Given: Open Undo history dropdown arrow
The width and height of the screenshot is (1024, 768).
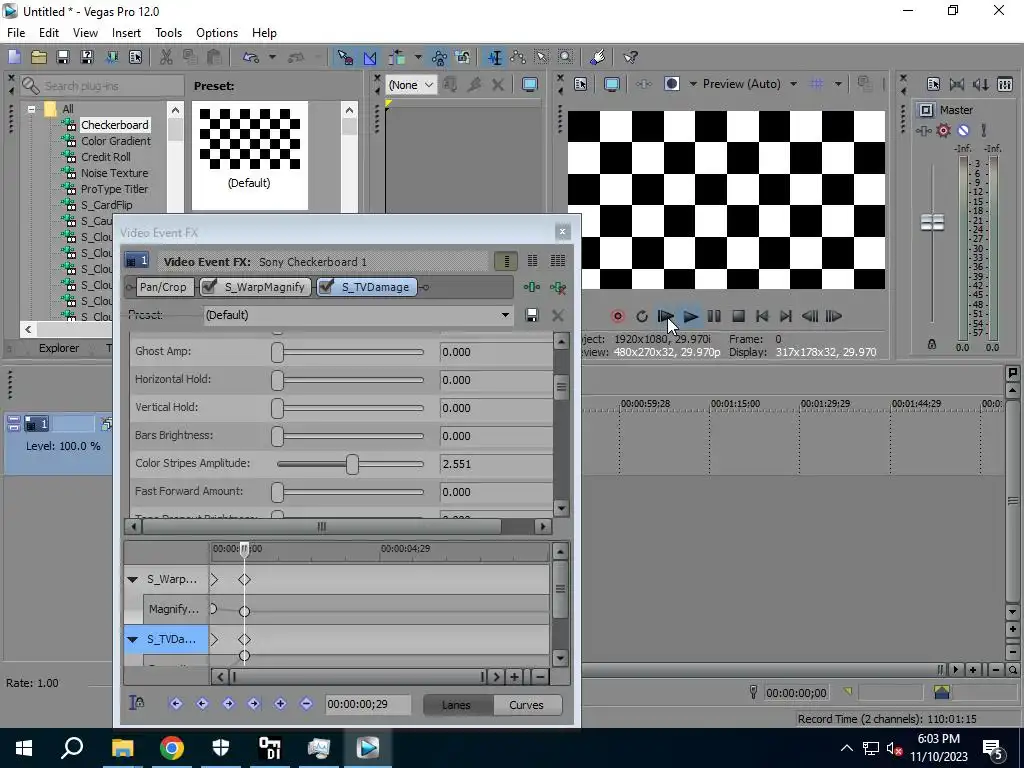Looking at the screenshot, I should [x=272, y=57].
